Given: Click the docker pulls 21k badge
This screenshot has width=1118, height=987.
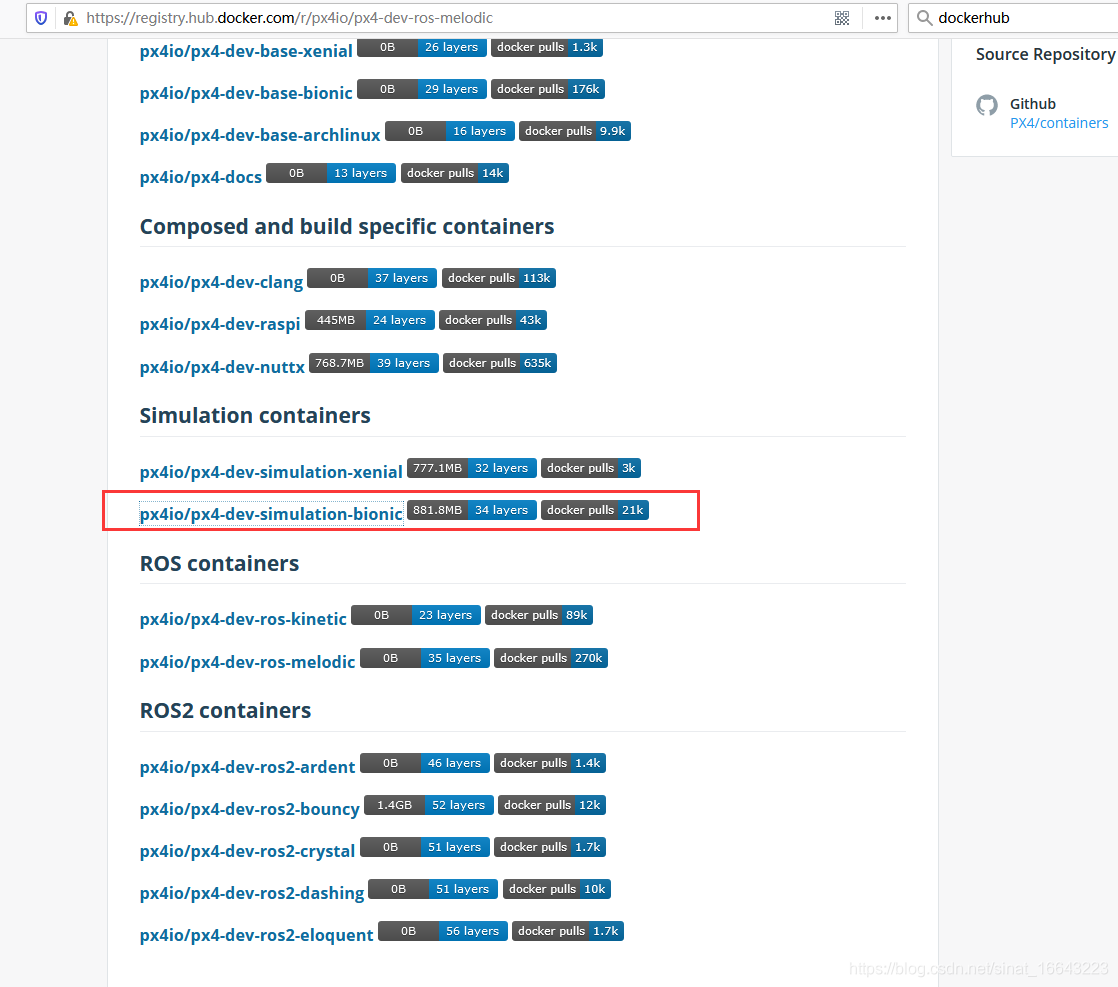Looking at the screenshot, I should click(595, 509).
